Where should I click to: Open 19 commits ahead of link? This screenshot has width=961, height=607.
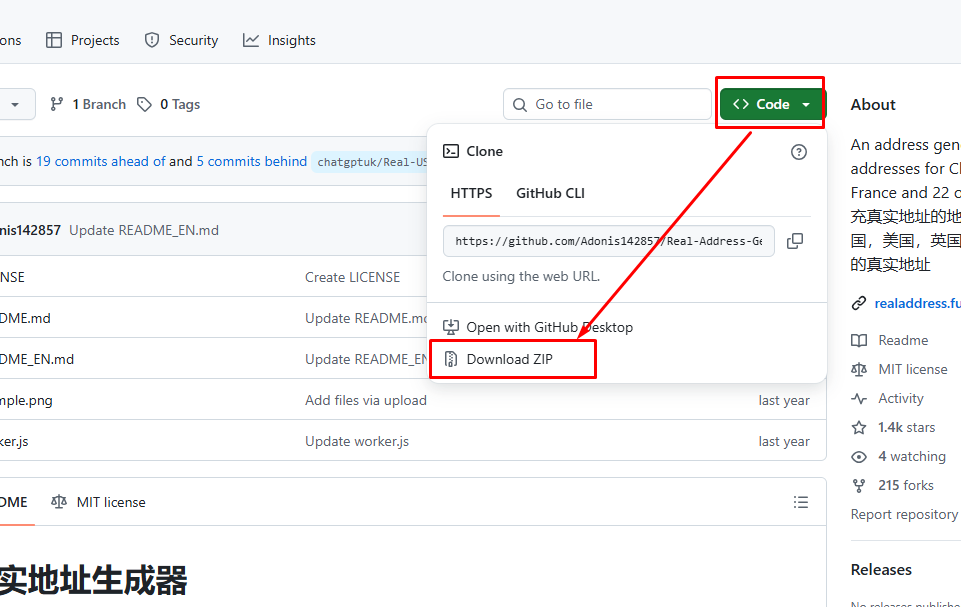click(101, 161)
